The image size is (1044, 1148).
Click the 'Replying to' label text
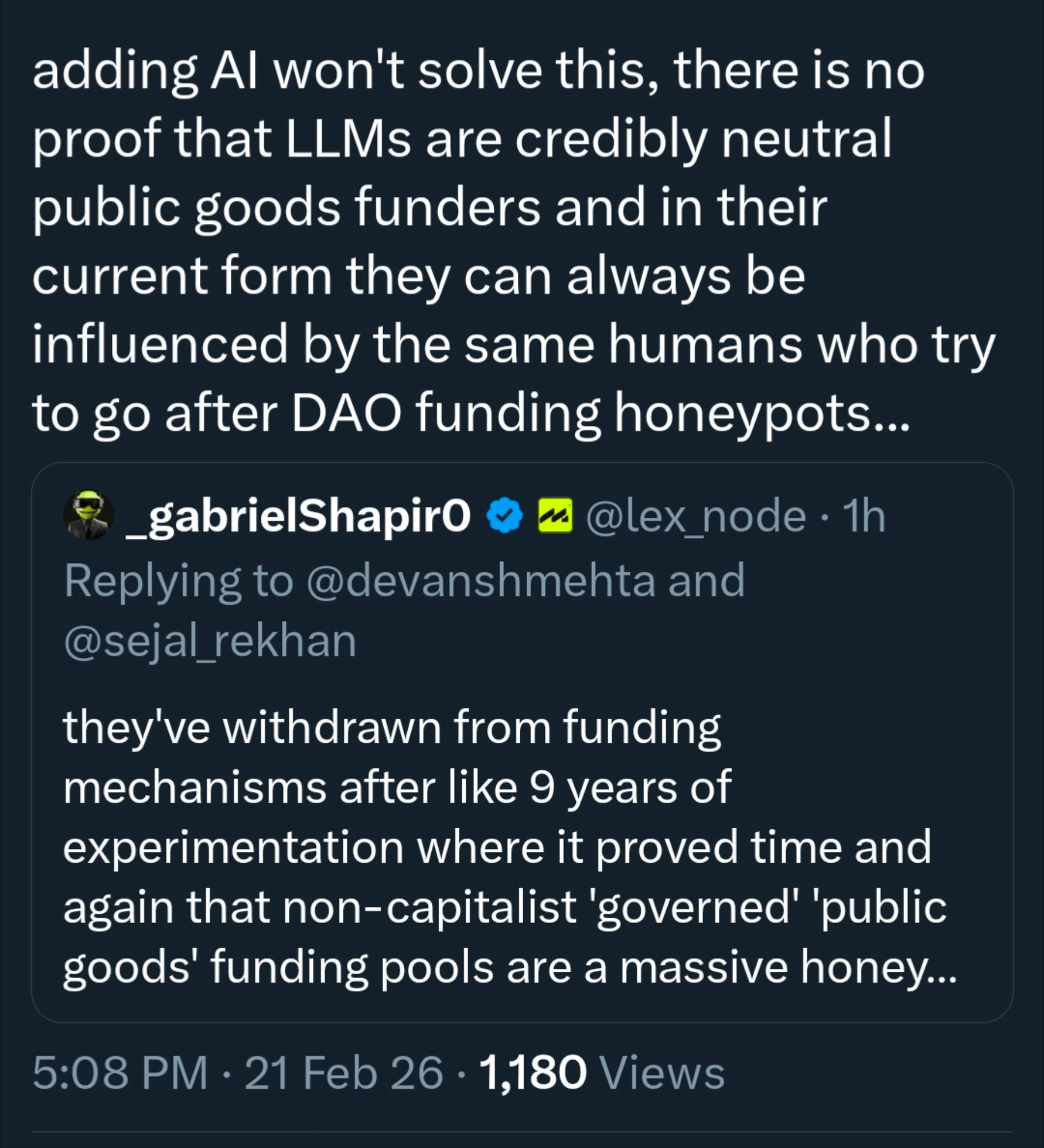pyautogui.click(x=178, y=580)
